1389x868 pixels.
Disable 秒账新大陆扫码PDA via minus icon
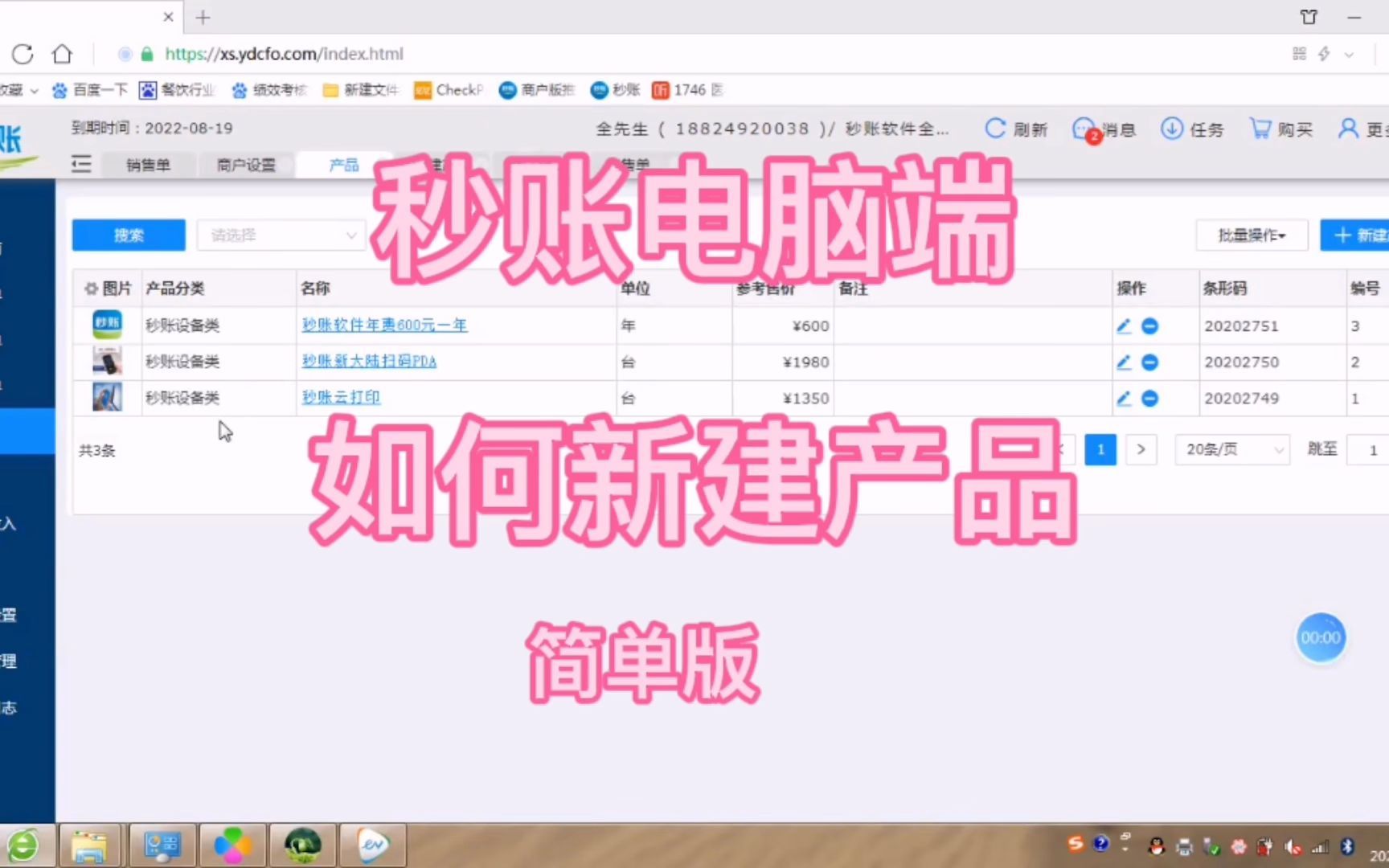point(1149,362)
